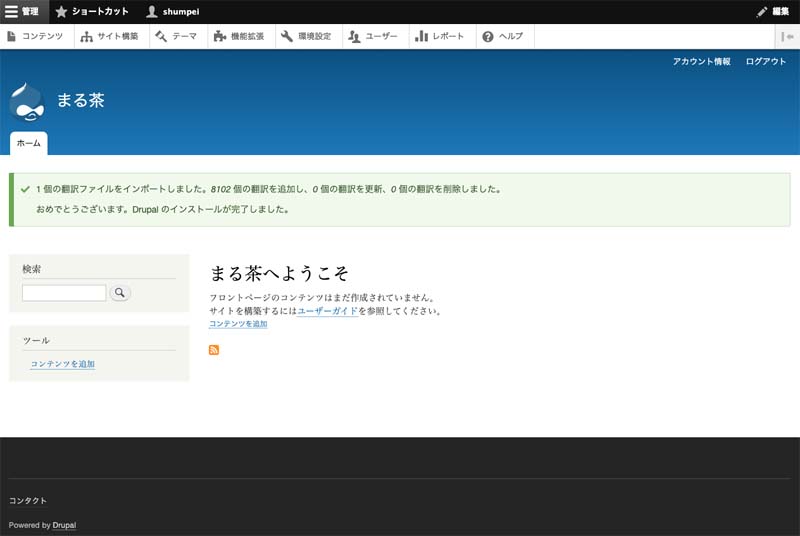Open the レポート menu

pos(440,36)
